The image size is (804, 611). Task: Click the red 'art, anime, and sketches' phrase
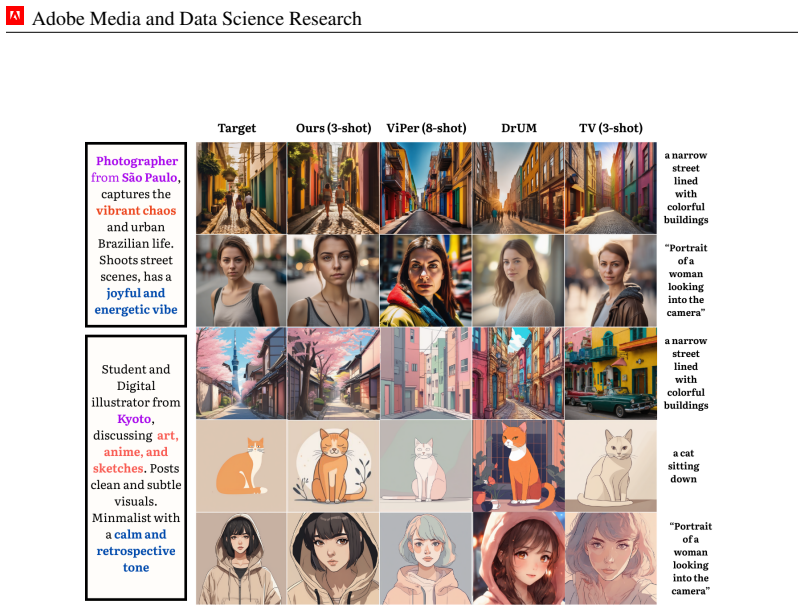click(x=136, y=452)
